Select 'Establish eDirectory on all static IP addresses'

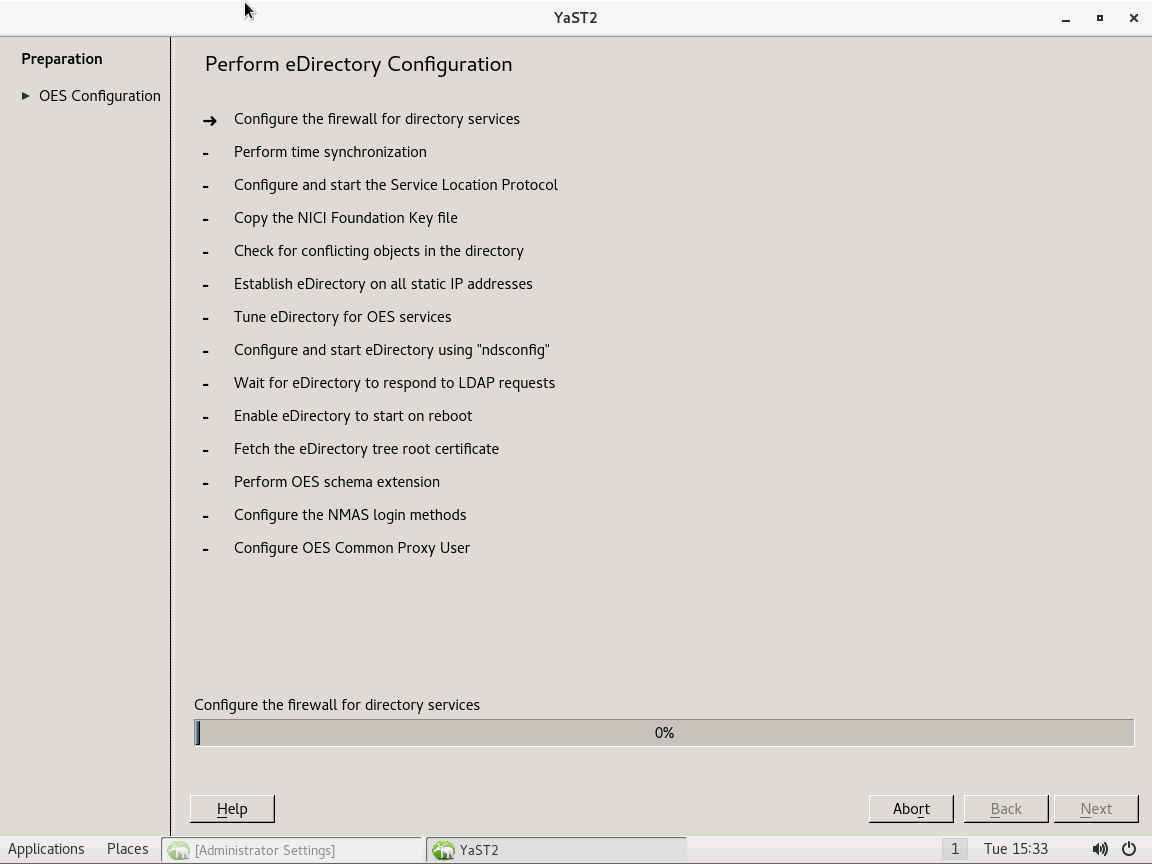click(383, 284)
